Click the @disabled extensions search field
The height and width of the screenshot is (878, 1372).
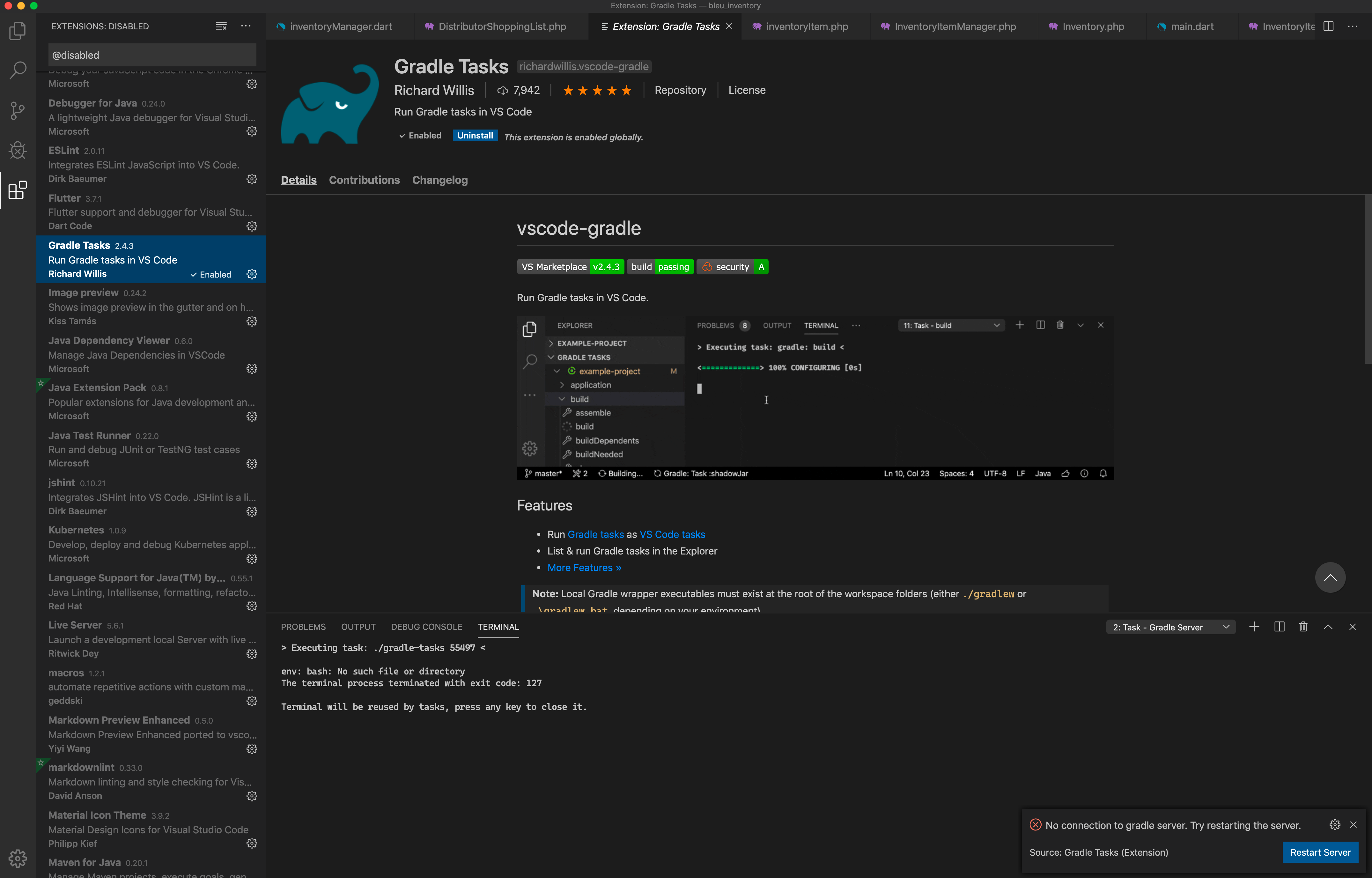click(151, 55)
